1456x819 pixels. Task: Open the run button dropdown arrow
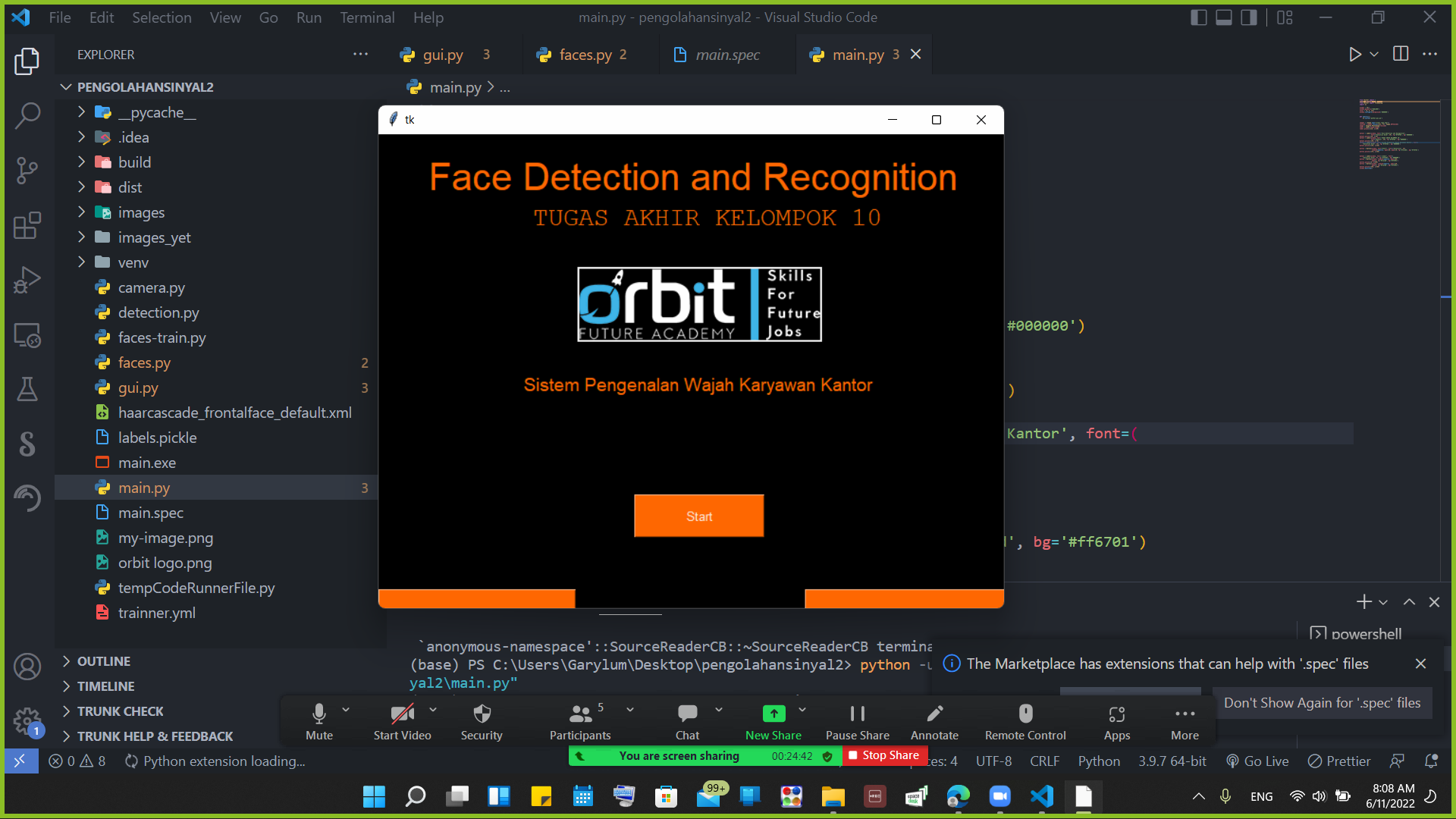point(1374,55)
